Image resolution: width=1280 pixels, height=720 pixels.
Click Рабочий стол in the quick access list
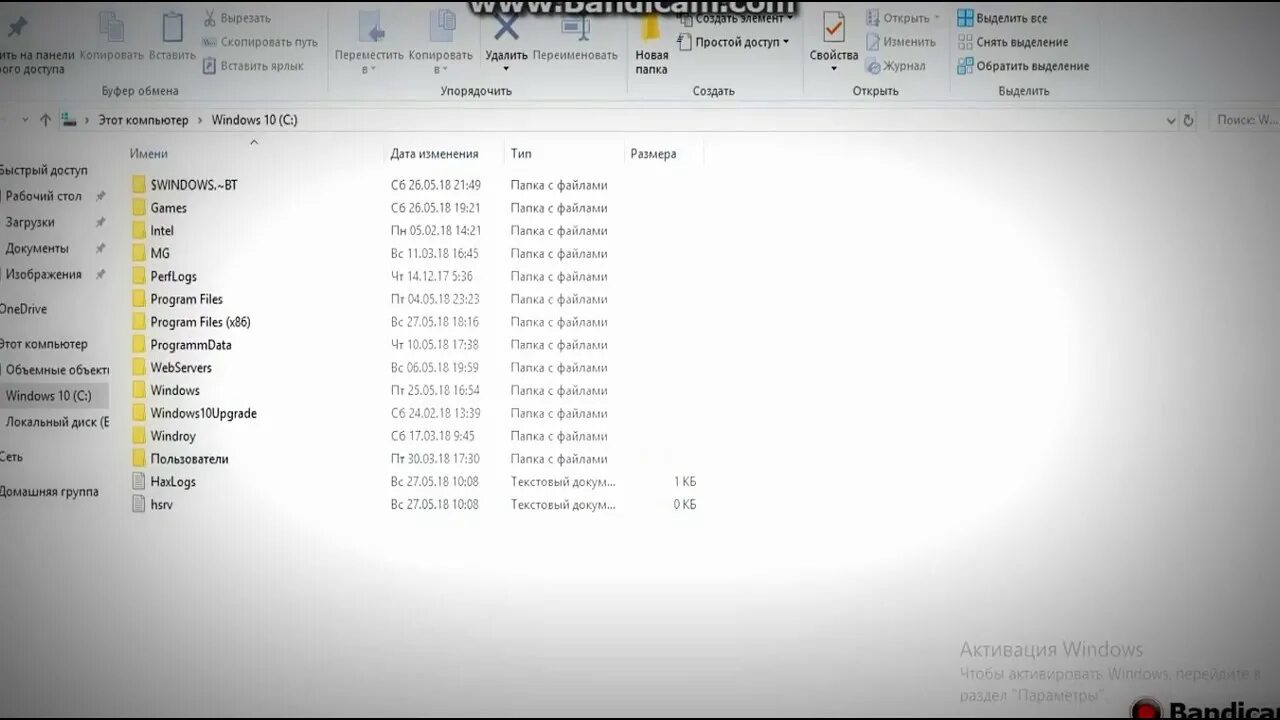coord(43,196)
